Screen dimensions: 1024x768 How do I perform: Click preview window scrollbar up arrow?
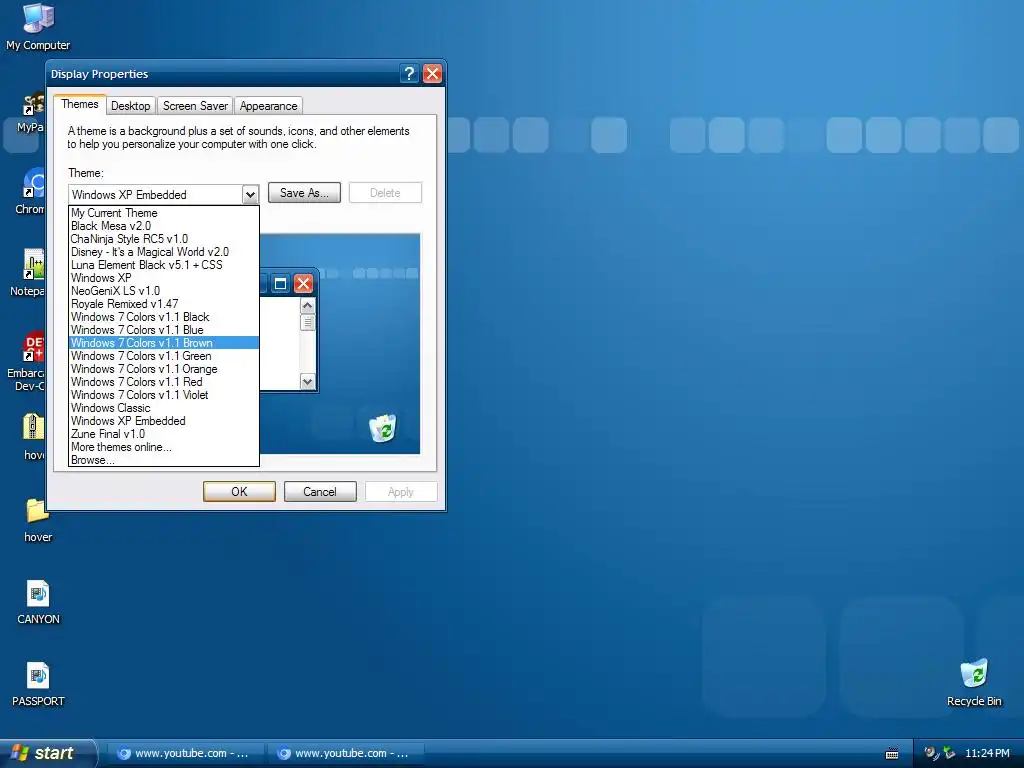click(x=308, y=306)
